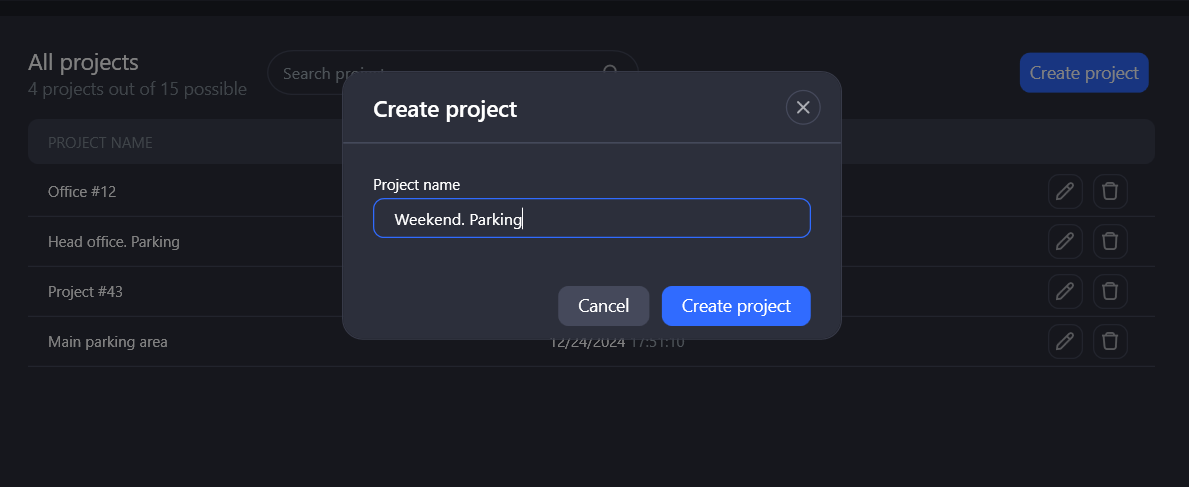Screen dimensions: 1189x487
Task: Click the search magnifier icon
Action: click(x=612, y=73)
